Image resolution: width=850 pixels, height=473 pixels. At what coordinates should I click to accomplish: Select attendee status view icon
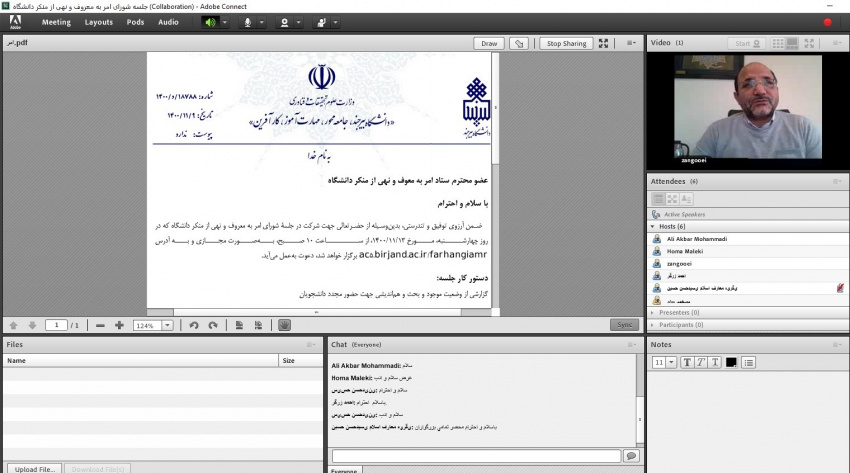[686, 199]
